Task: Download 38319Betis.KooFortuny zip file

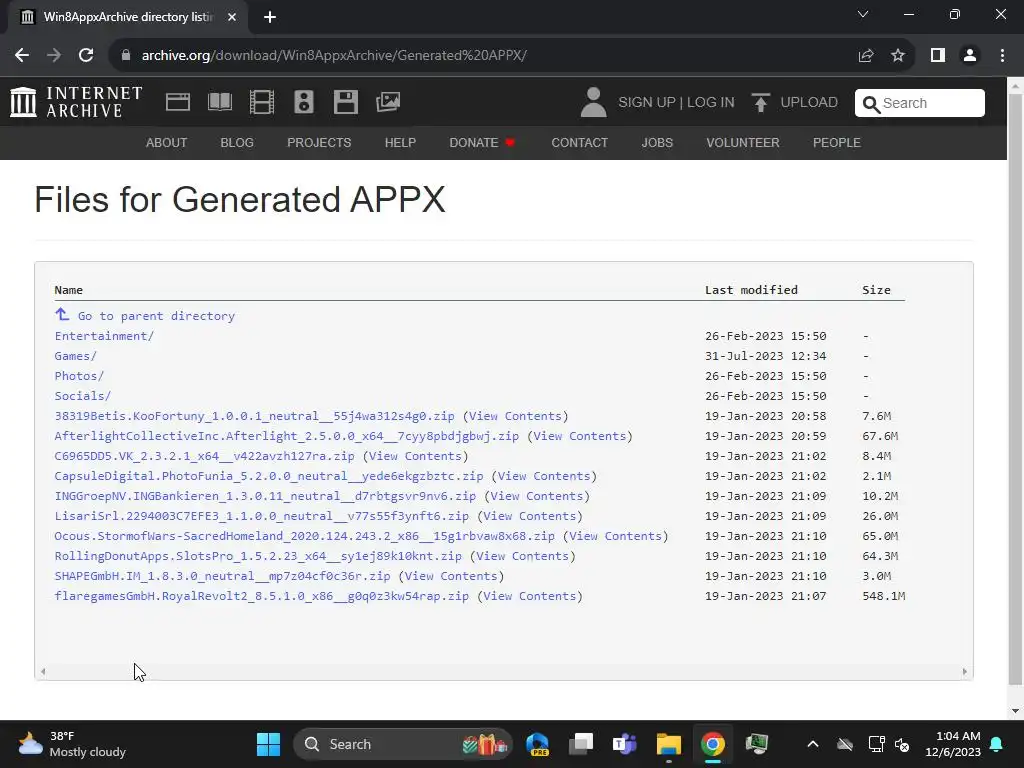Action: coord(254,416)
